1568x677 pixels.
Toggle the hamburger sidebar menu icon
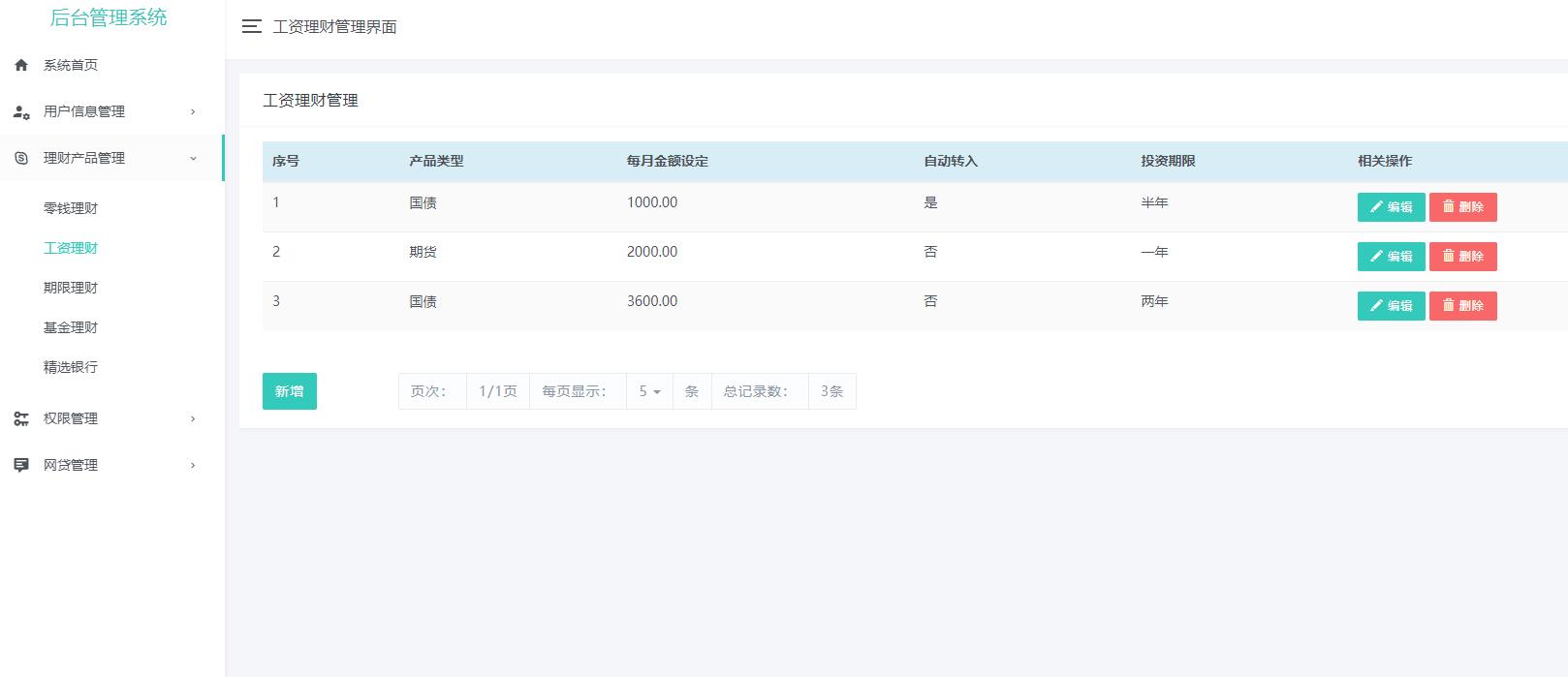tap(252, 27)
